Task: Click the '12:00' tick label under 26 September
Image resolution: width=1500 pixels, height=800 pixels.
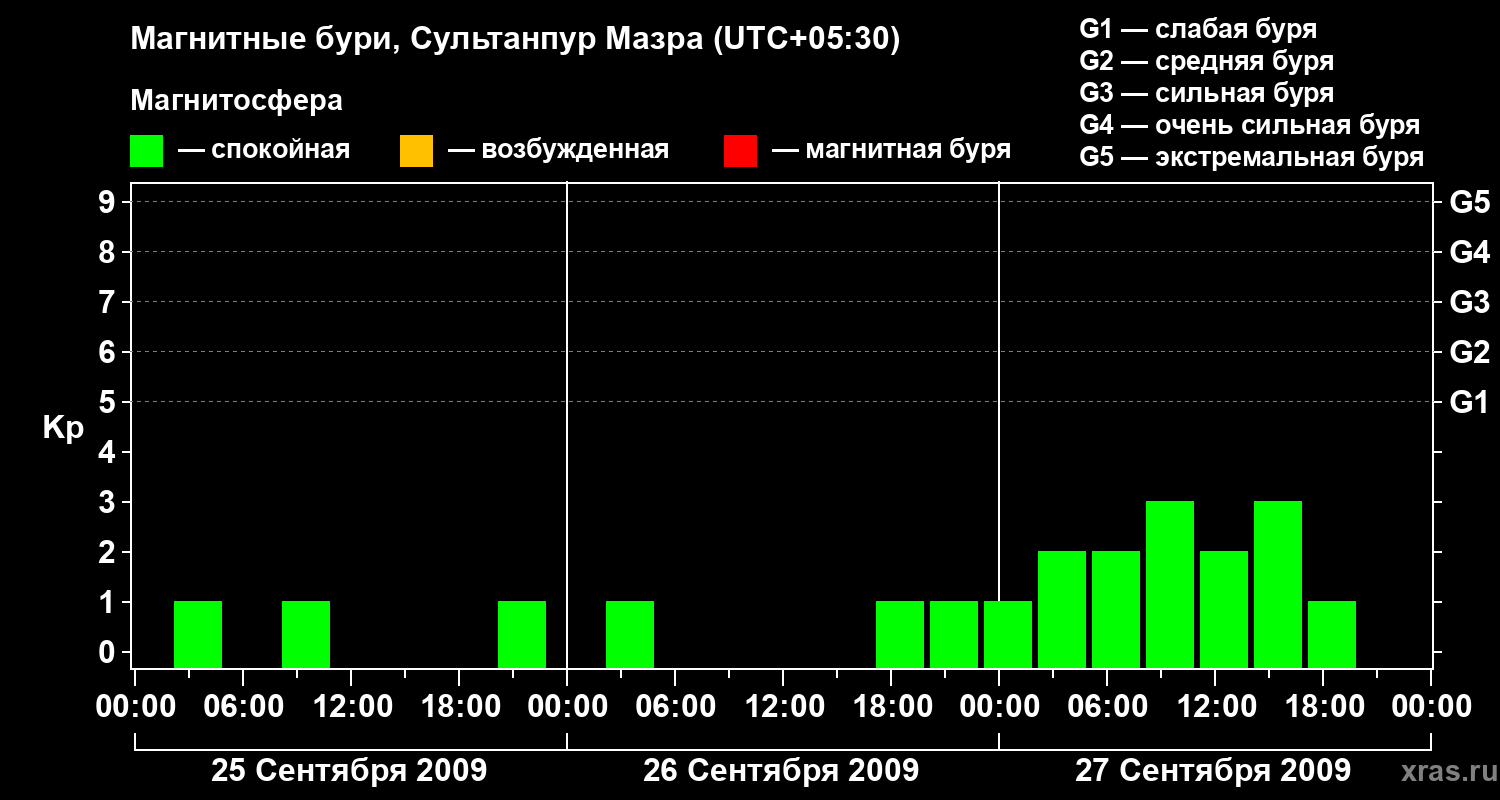Action: click(783, 707)
